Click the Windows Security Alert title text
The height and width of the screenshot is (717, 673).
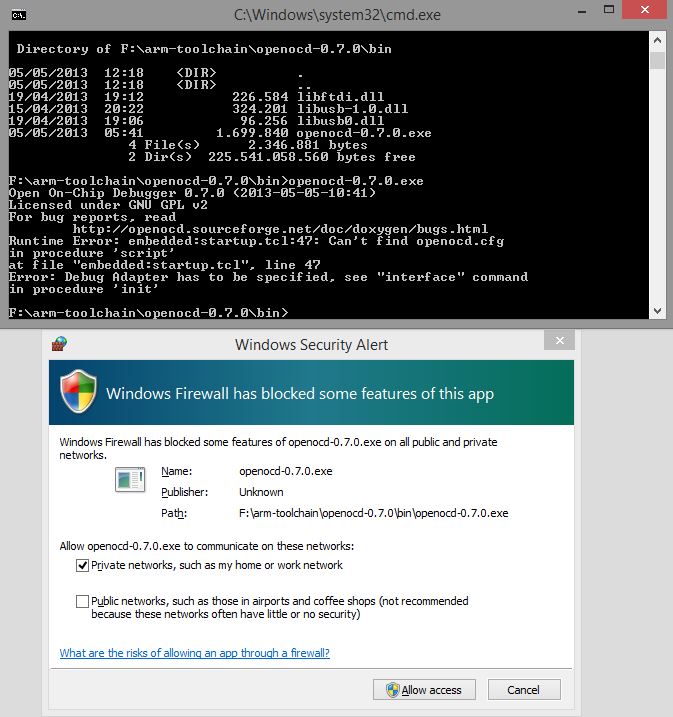[x=311, y=344]
